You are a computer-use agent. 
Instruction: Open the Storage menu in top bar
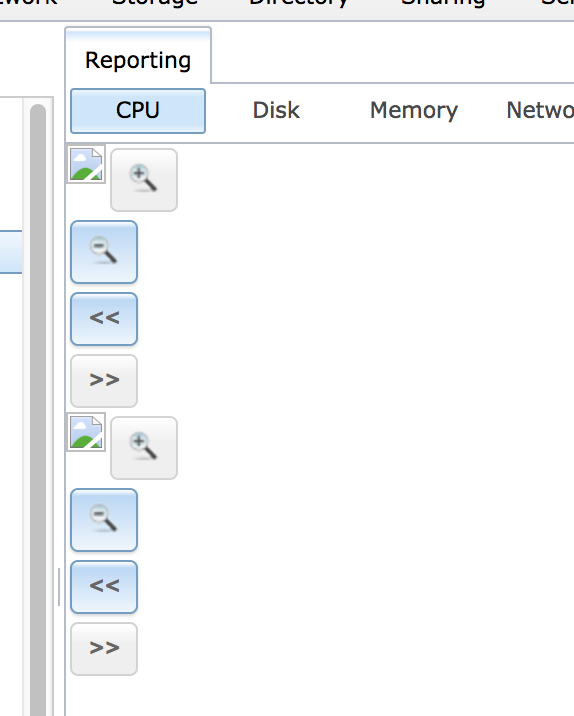155,4
